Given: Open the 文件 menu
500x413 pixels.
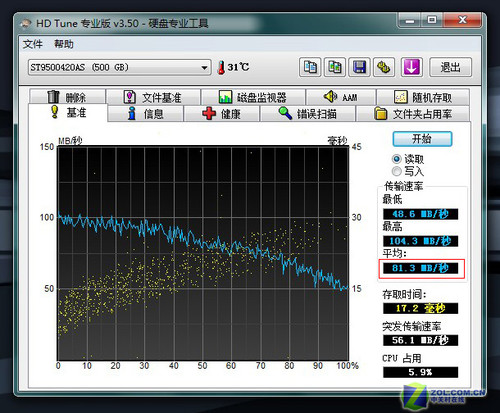Looking at the screenshot, I should [33, 44].
